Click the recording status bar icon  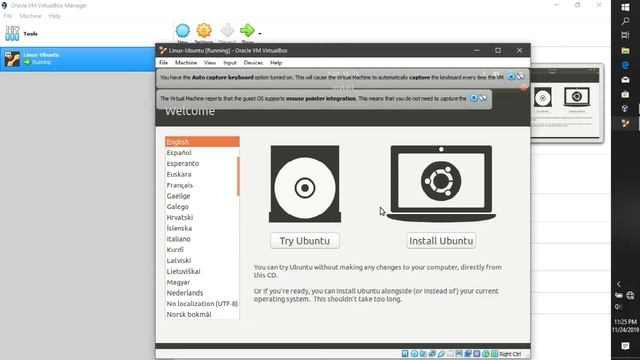coord(468,354)
